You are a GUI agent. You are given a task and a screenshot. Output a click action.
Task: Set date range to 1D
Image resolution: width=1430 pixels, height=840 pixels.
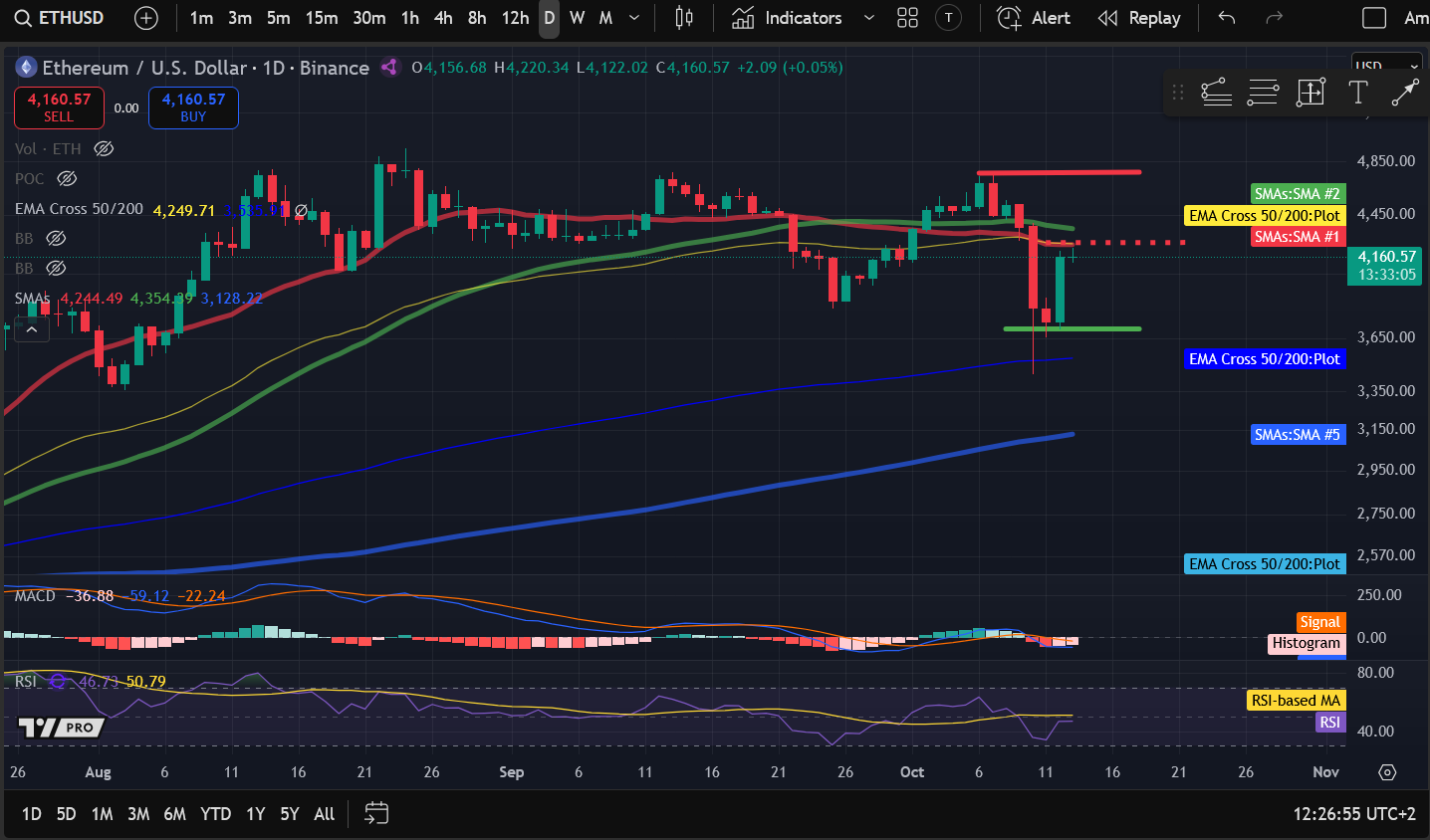[x=32, y=814]
